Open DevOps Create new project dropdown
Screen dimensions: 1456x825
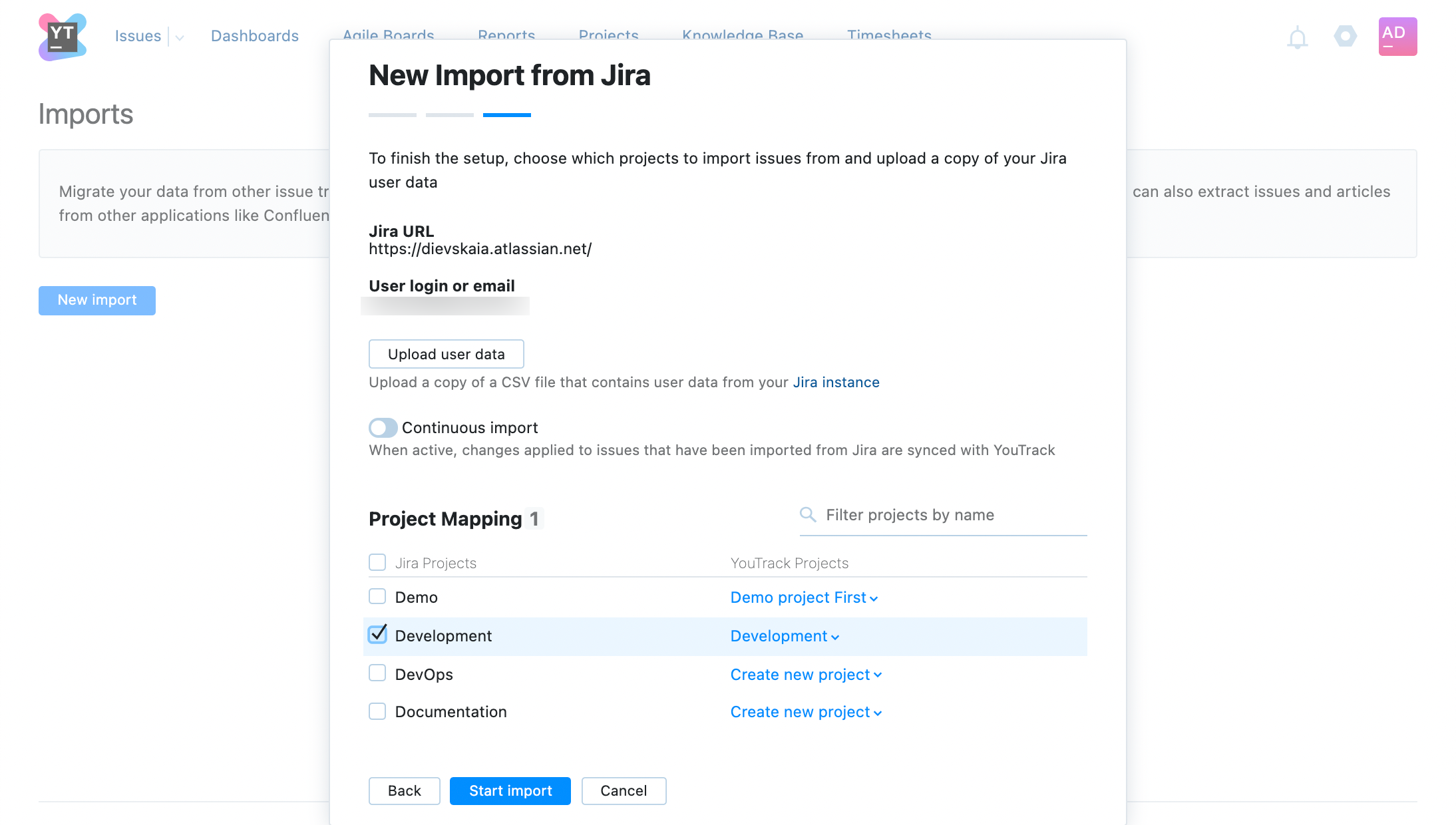[x=807, y=675]
